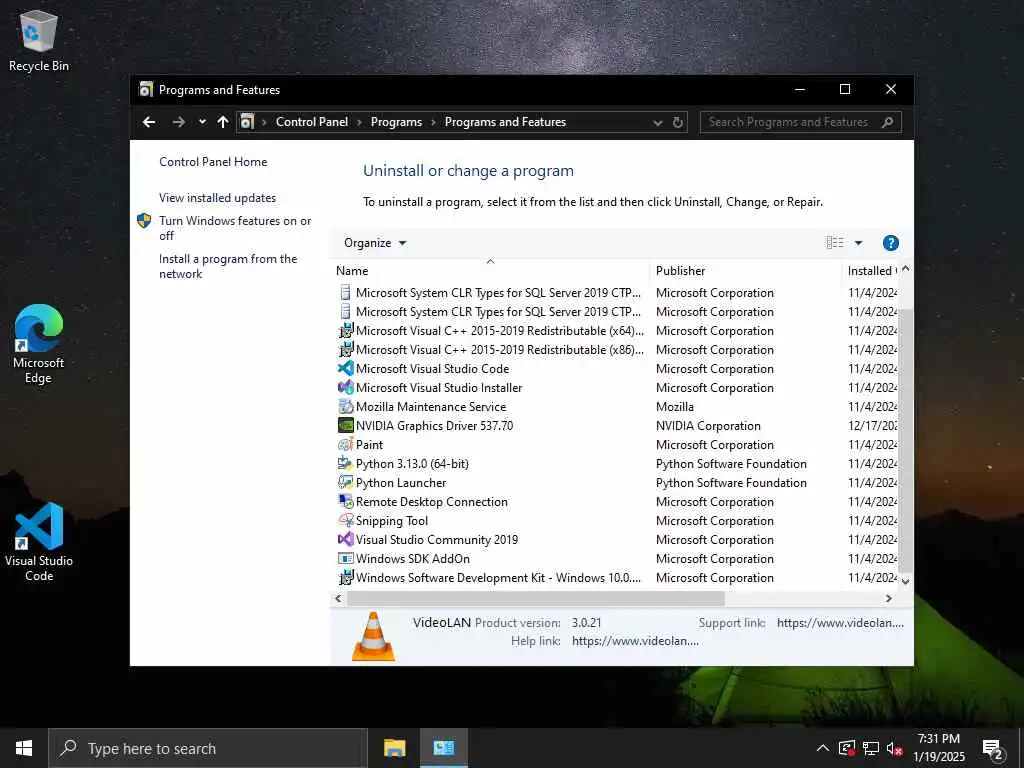This screenshot has height=768, width=1024.
Task: Open recent locations dropdown arrow
Action: [202, 122]
